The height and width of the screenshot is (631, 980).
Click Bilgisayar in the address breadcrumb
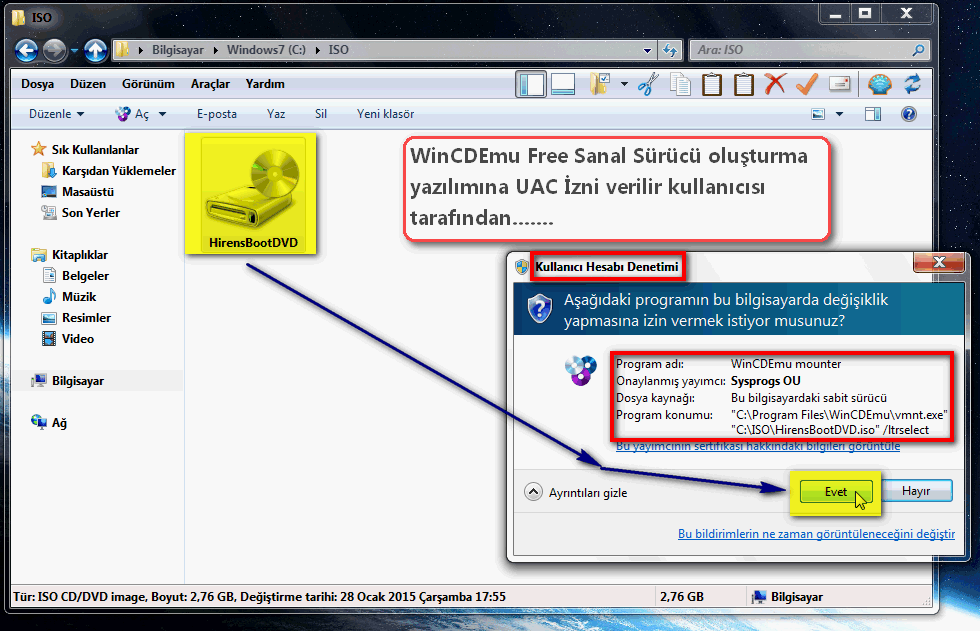pos(178,50)
